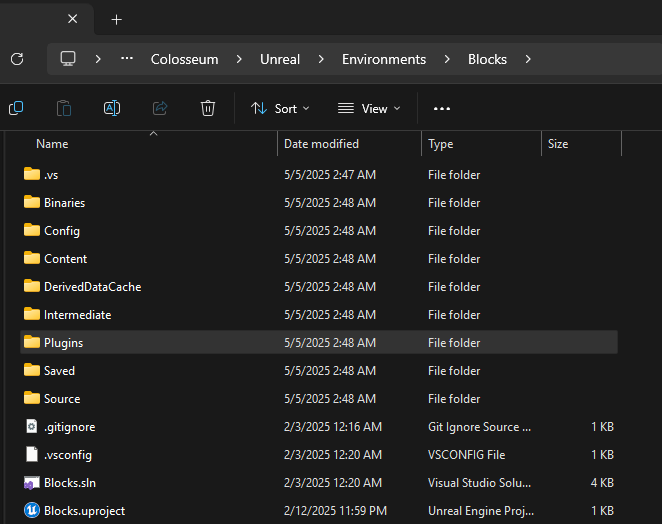
Task: Expand the chevron after Unreal
Action: pyautogui.click(x=321, y=59)
